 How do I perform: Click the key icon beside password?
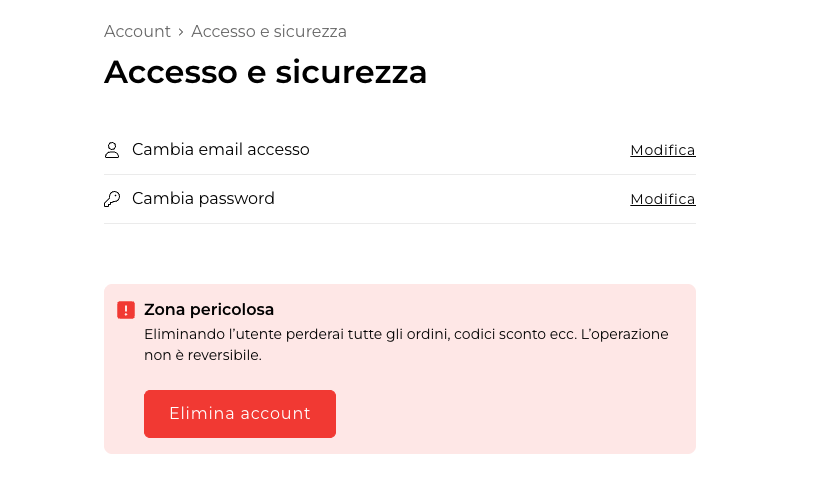click(112, 199)
